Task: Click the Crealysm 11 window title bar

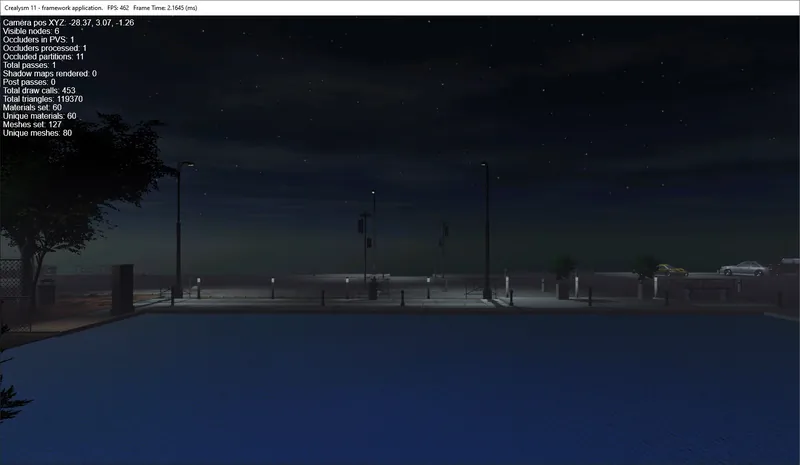Action: click(400, 8)
